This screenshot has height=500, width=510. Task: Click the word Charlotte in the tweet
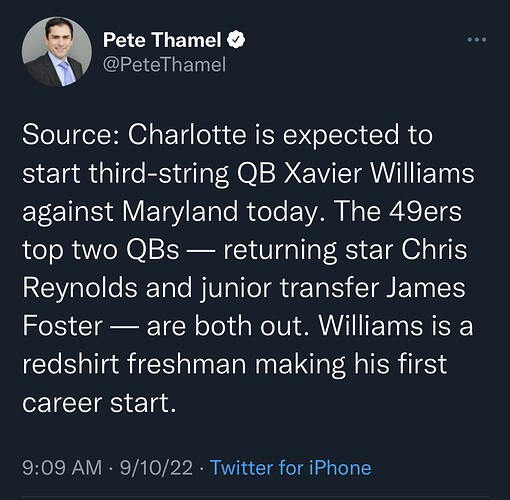click(x=187, y=135)
